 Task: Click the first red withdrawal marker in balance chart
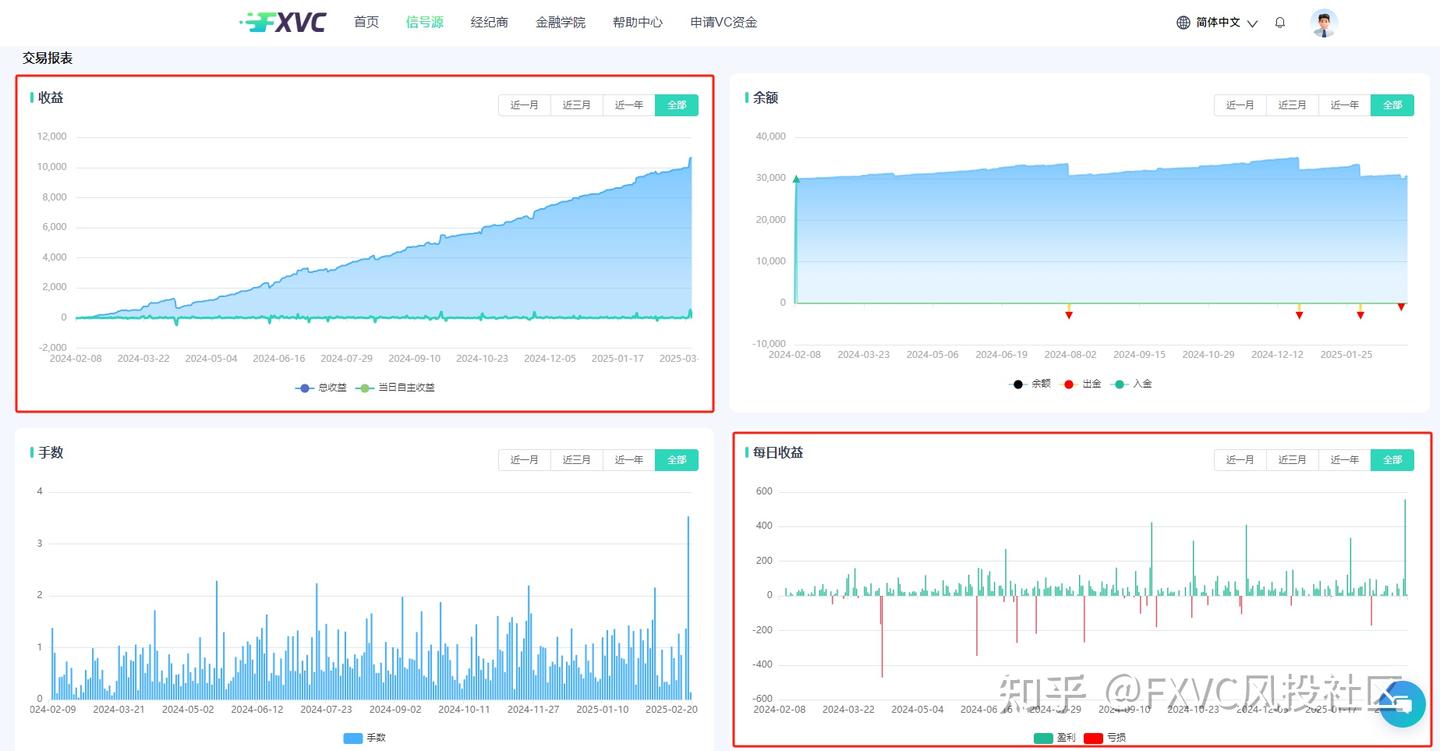(1068, 315)
